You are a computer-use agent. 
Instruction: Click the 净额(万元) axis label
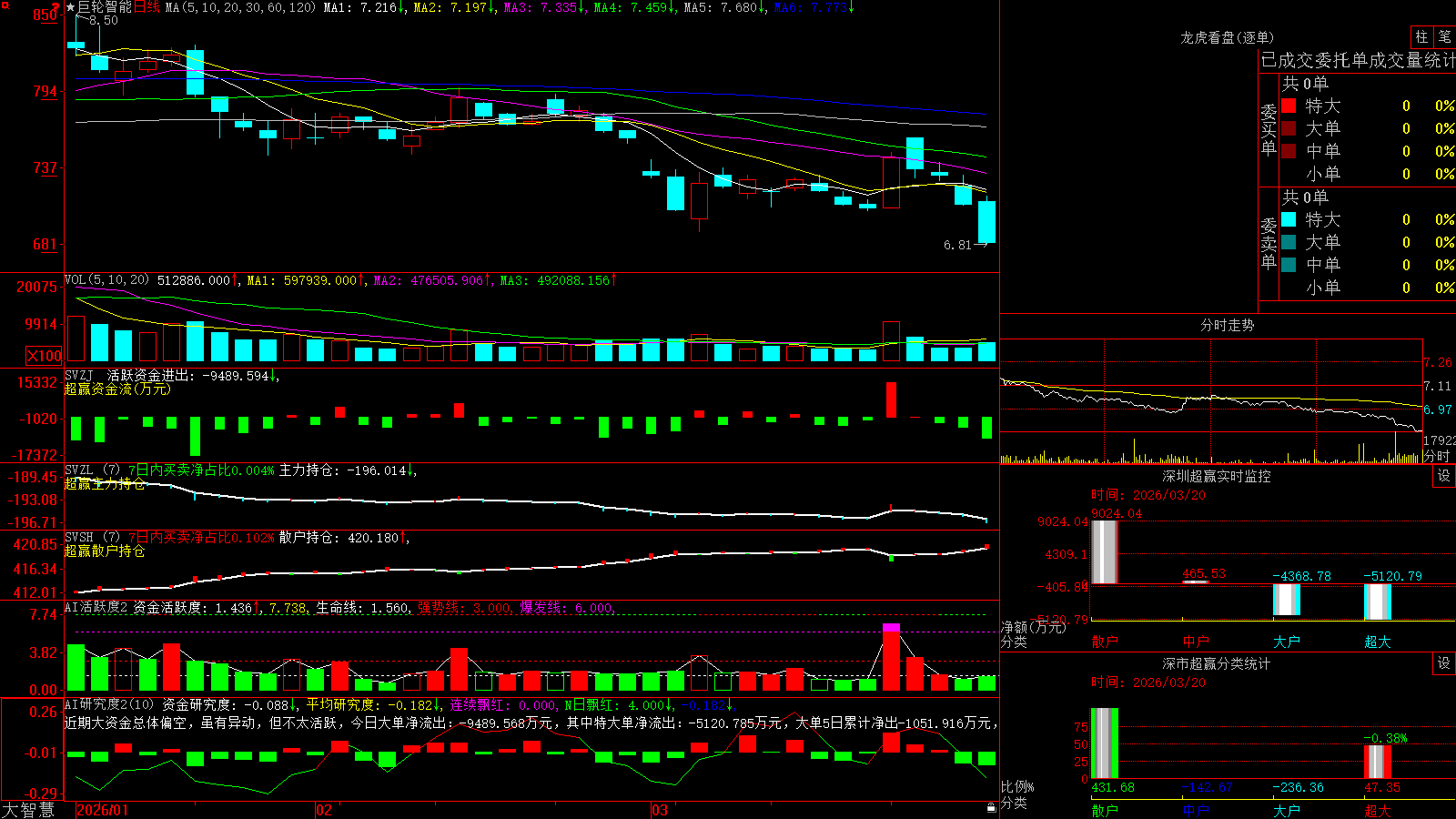point(1033,627)
